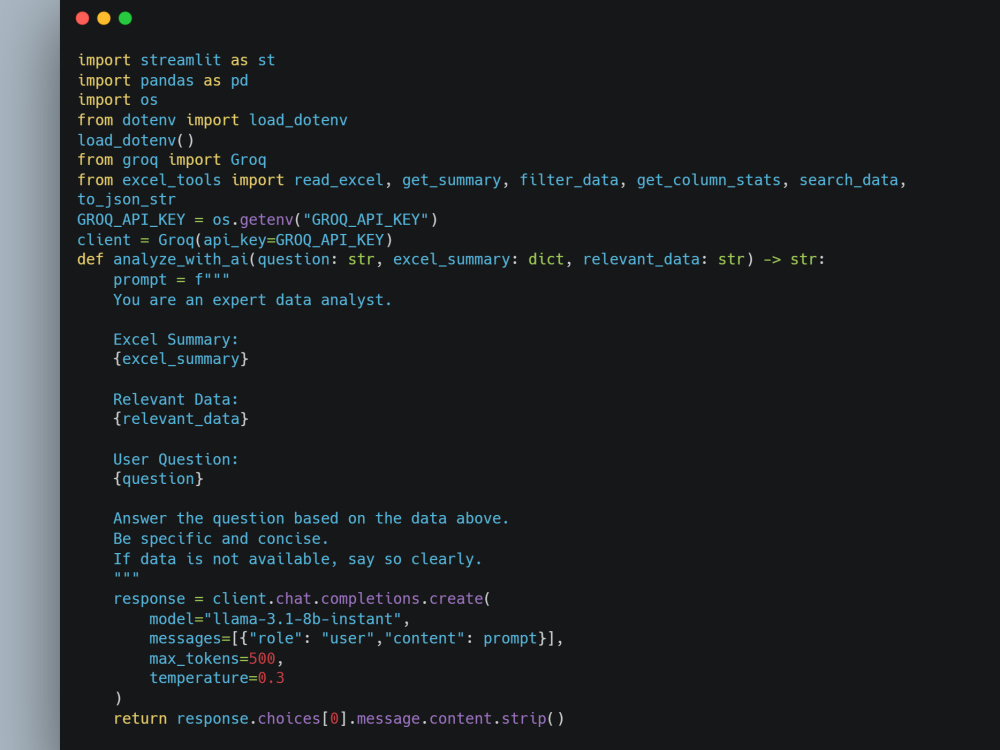Click 'filter_data' in the import line

pyautogui.click(x=569, y=180)
